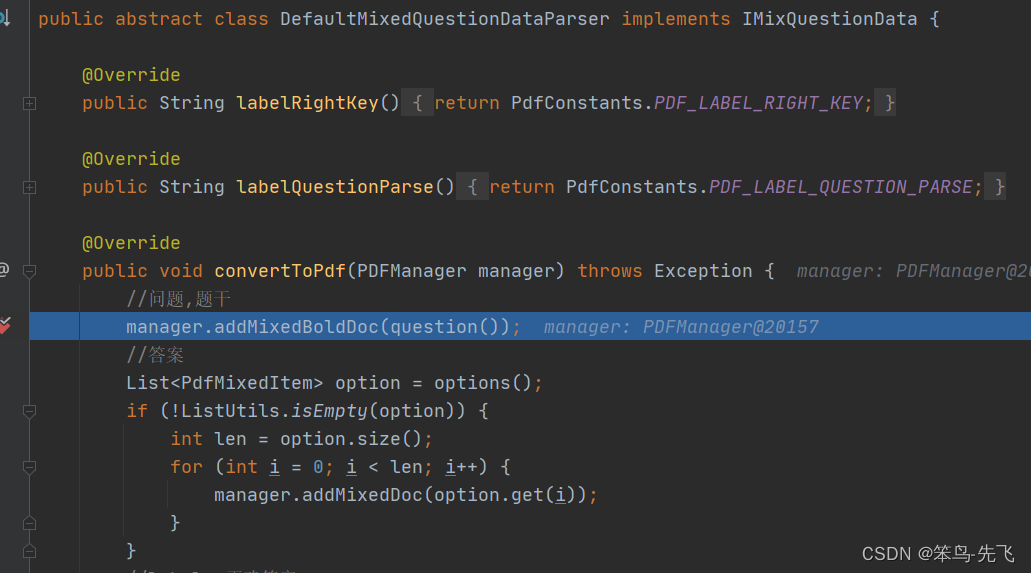Screen dimensions: 1031x573
Task: Click the option.get(i) expression
Action: tap(505, 495)
